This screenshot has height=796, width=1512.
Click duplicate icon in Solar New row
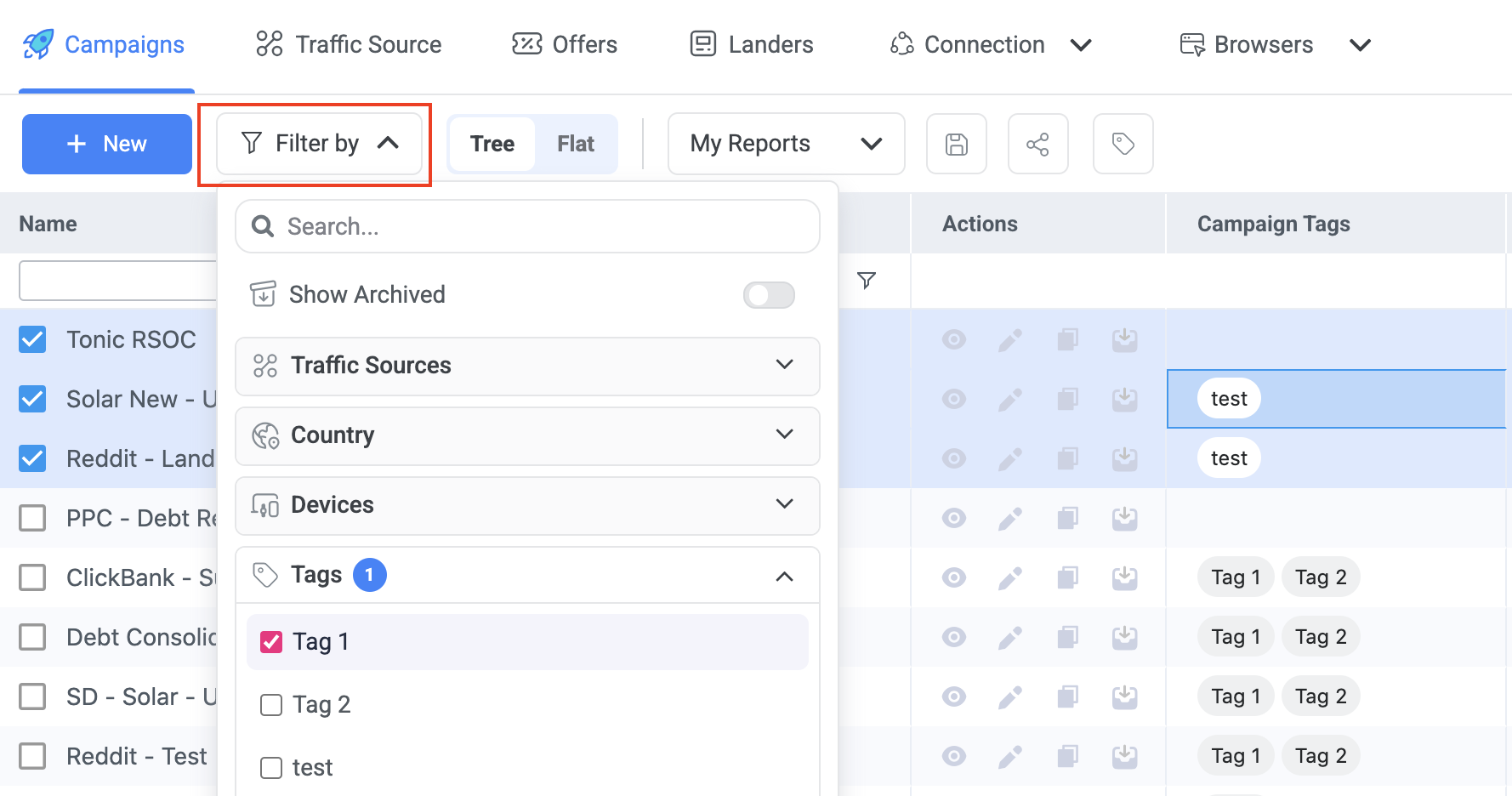[1067, 399]
